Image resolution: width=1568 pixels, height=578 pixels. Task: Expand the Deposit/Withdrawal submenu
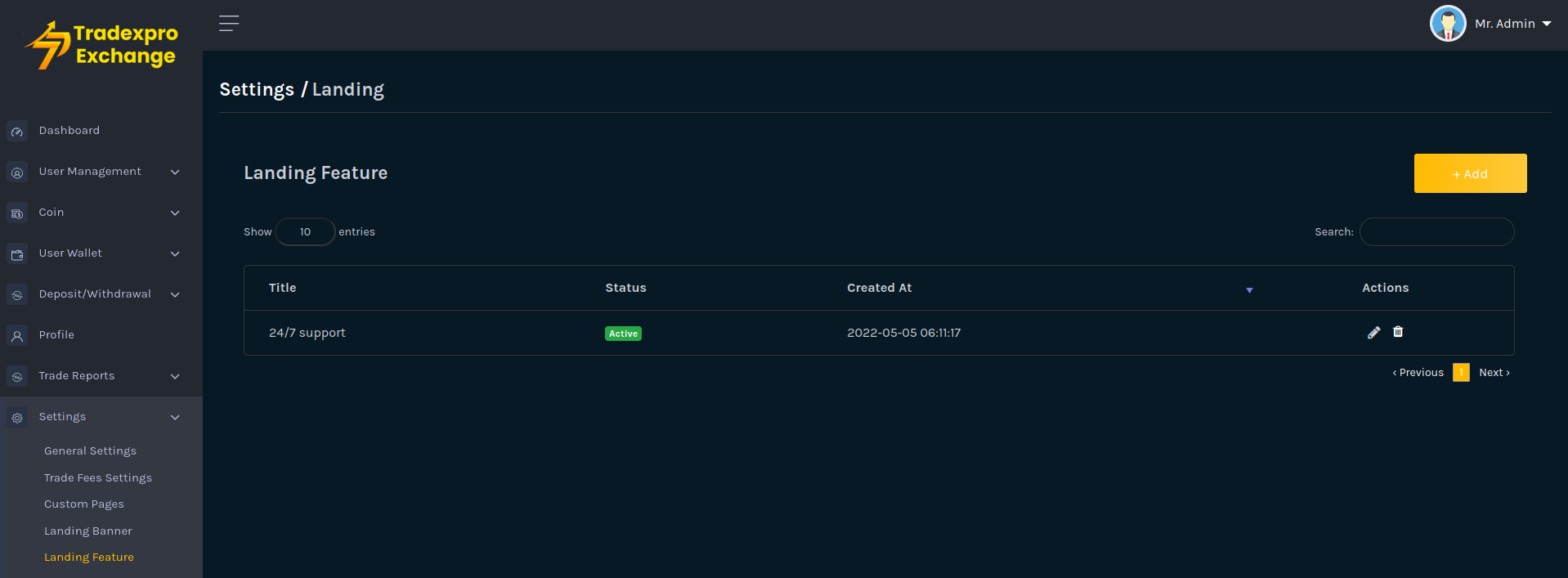tap(175, 294)
